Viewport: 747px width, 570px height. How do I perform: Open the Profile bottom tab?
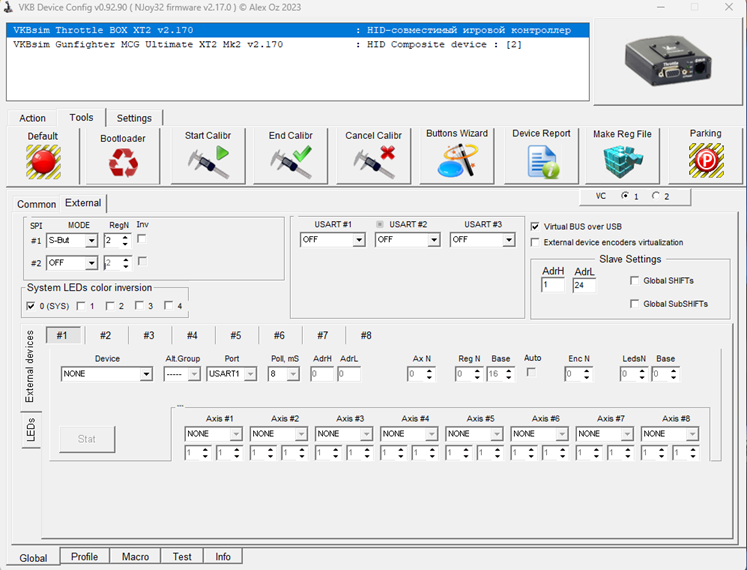85,557
